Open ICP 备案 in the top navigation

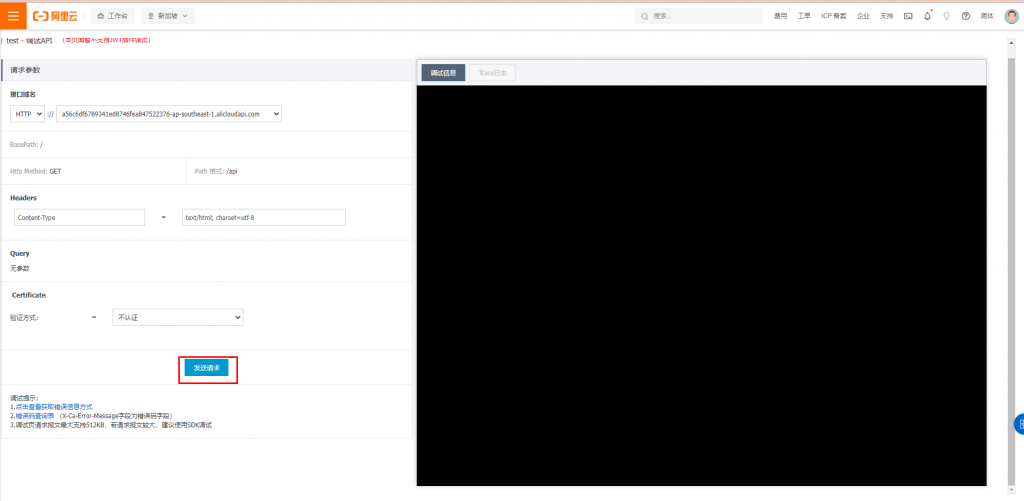[x=833, y=16]
